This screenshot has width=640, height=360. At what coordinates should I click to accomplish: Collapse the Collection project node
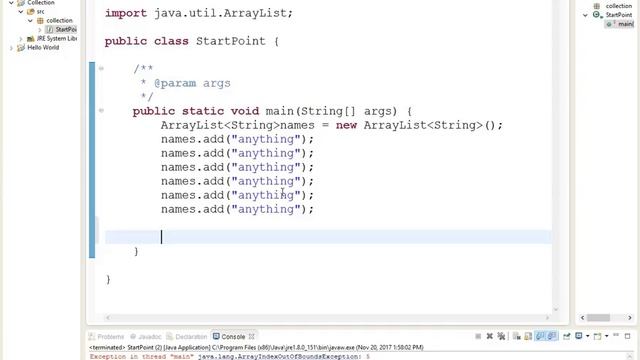pyautogui.click(x=11, y=3)
